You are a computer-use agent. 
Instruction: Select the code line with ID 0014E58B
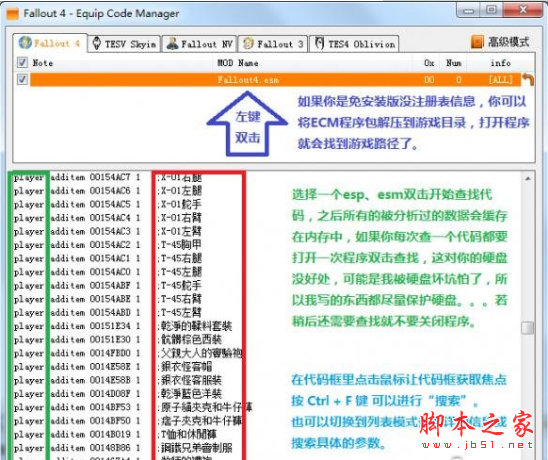point(117,380)
